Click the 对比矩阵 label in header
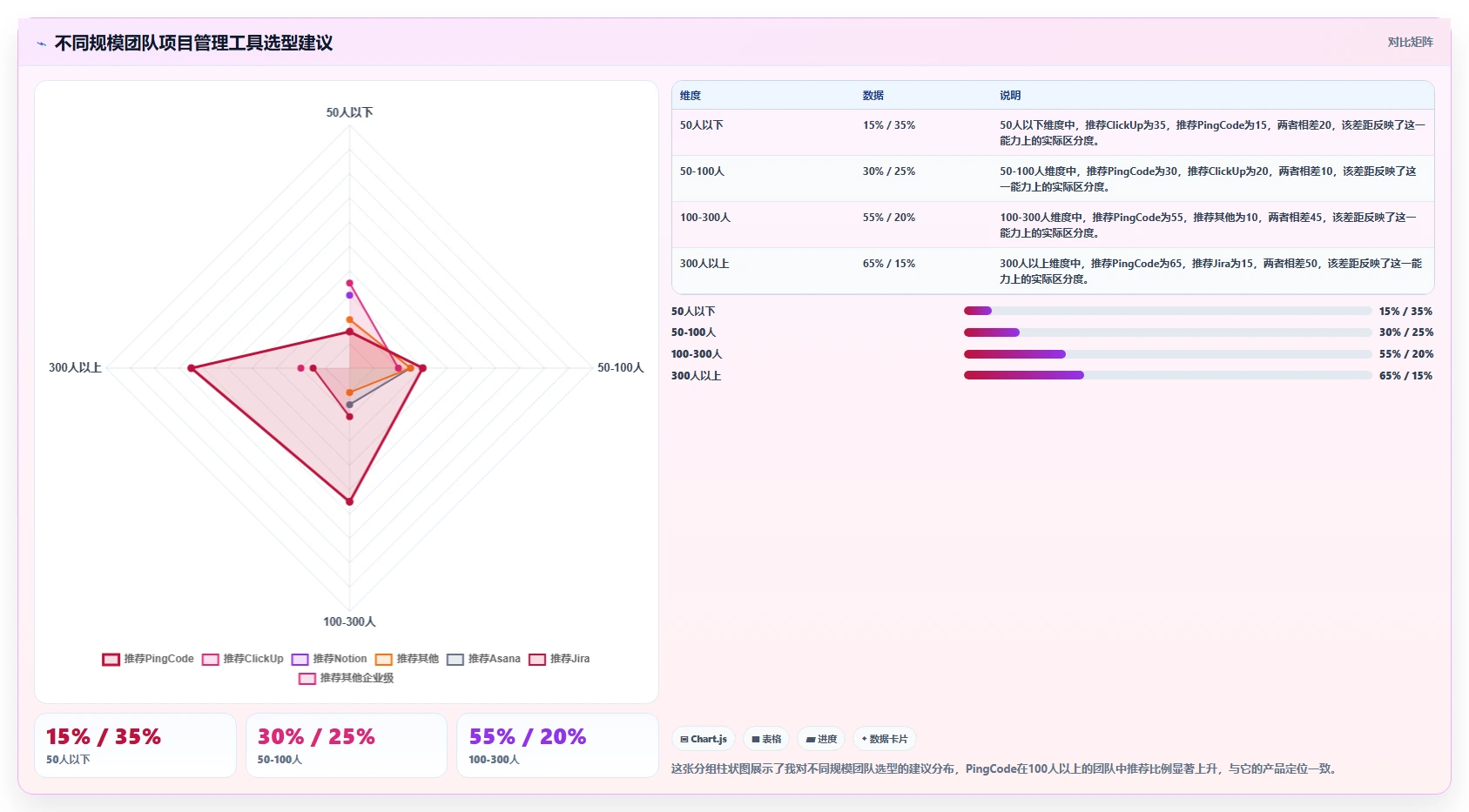This screenshot has width=1469, height=812. pos(1410,42)
